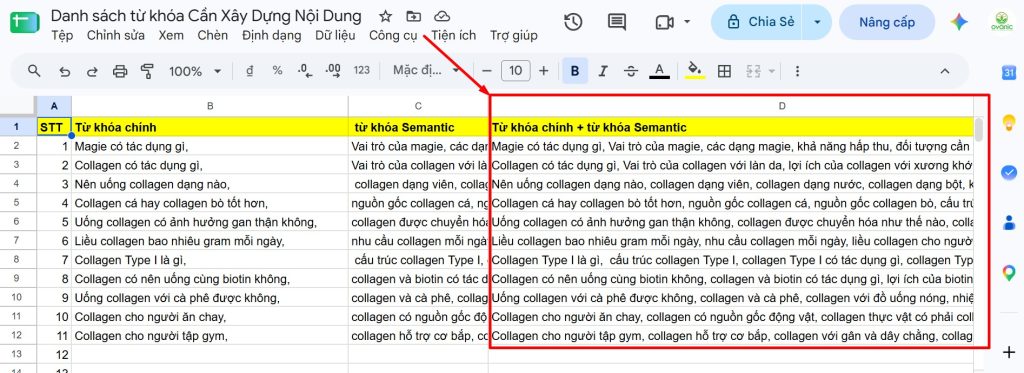Image resolution: width=1024 pixels, height=373 pixels.
Task: Click the font size 10 field
Action: tap(516, 71)
